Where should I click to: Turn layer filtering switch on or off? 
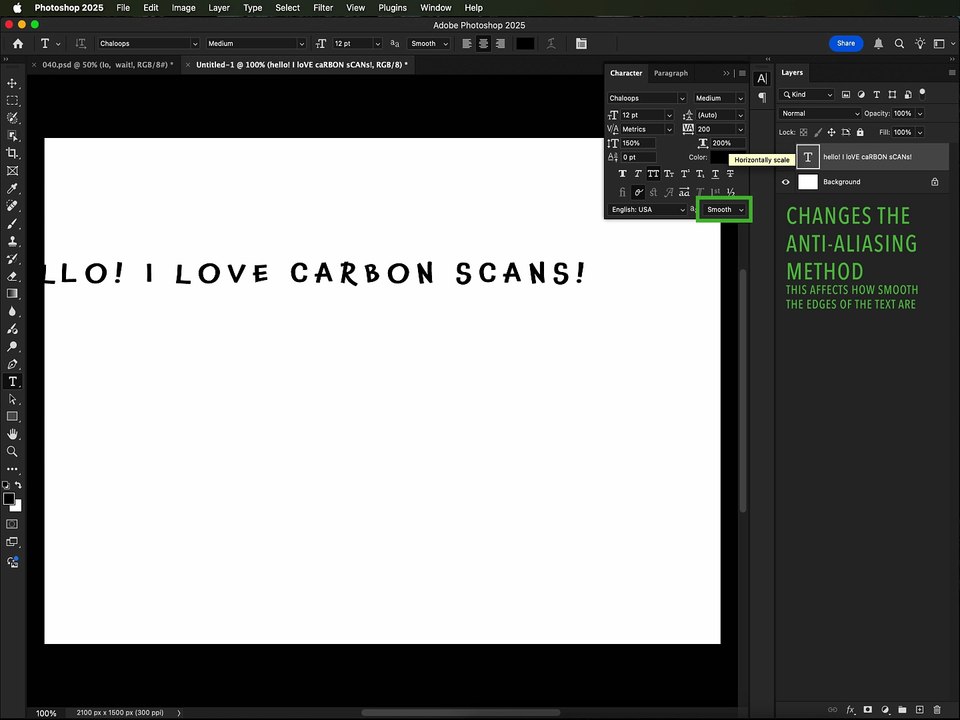[x=922, y=94]
